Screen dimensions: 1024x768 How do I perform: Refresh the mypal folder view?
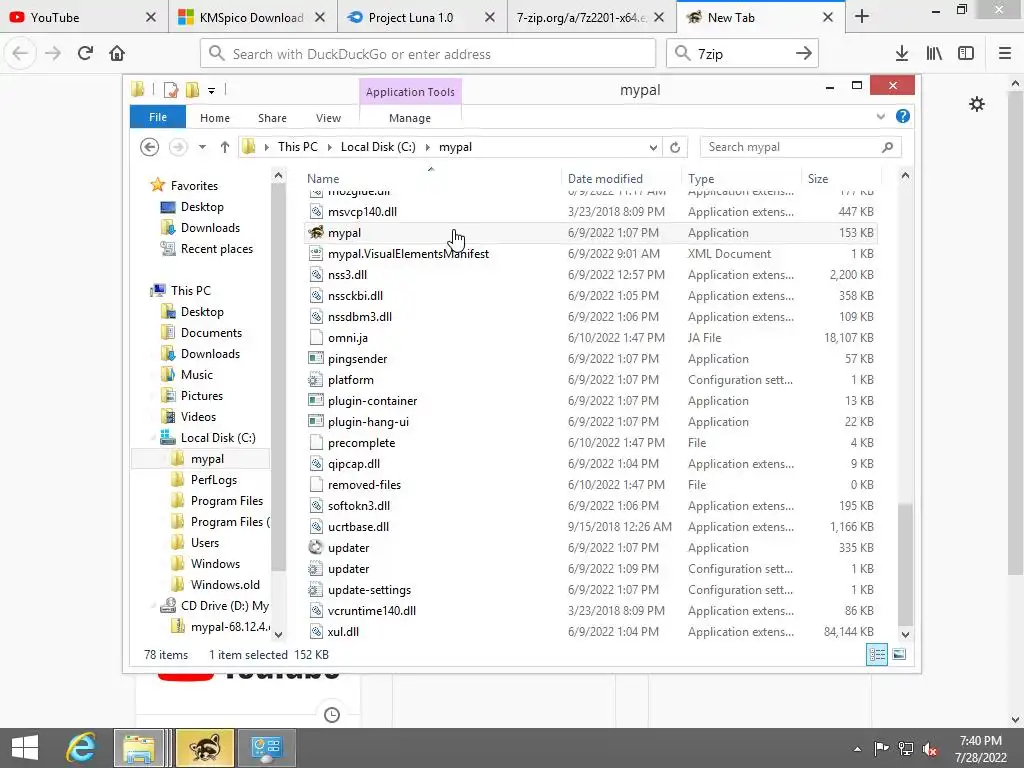[675, 147]
